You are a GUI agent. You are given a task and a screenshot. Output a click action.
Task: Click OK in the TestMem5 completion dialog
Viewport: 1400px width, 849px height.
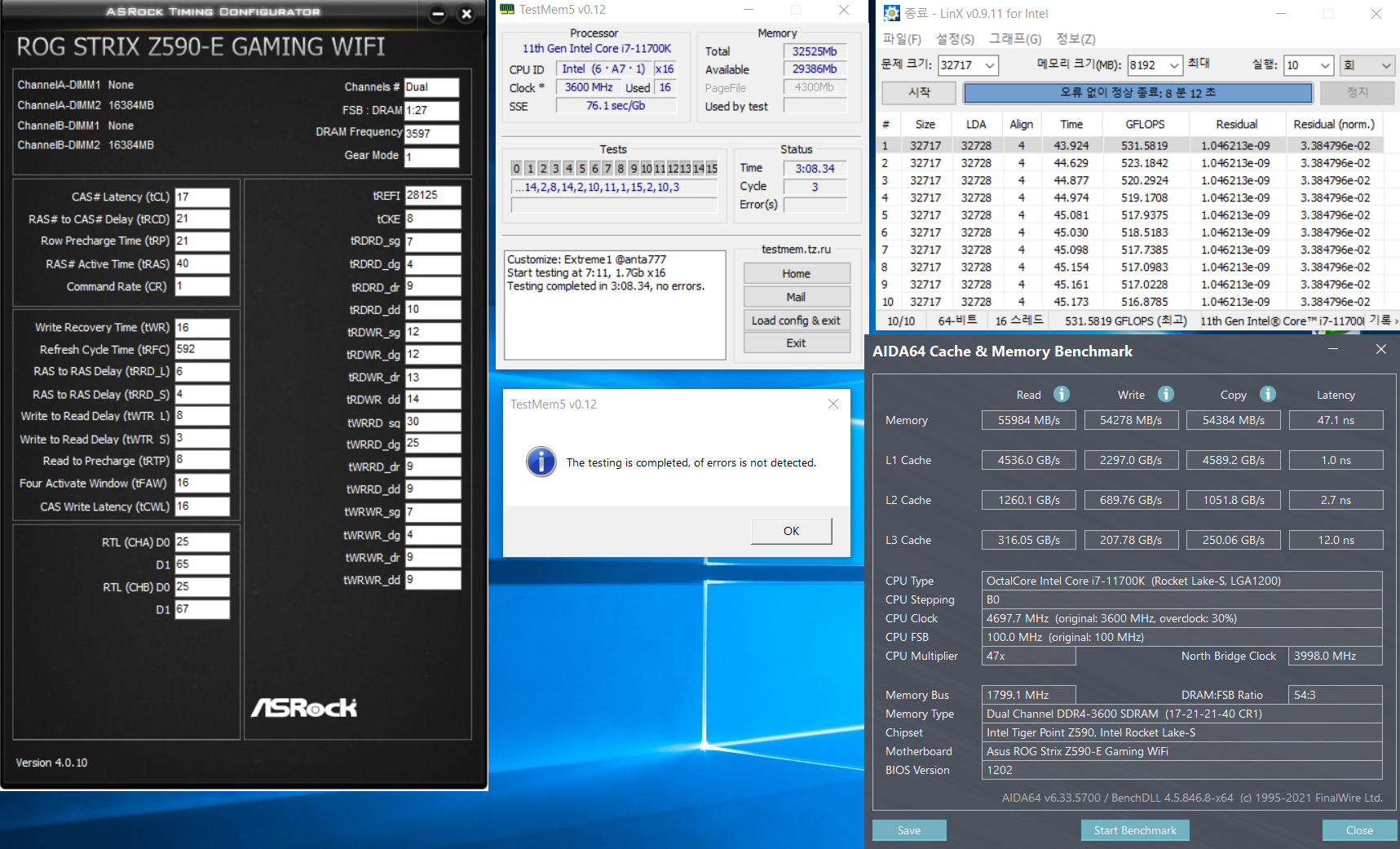(x=791, y=531)
